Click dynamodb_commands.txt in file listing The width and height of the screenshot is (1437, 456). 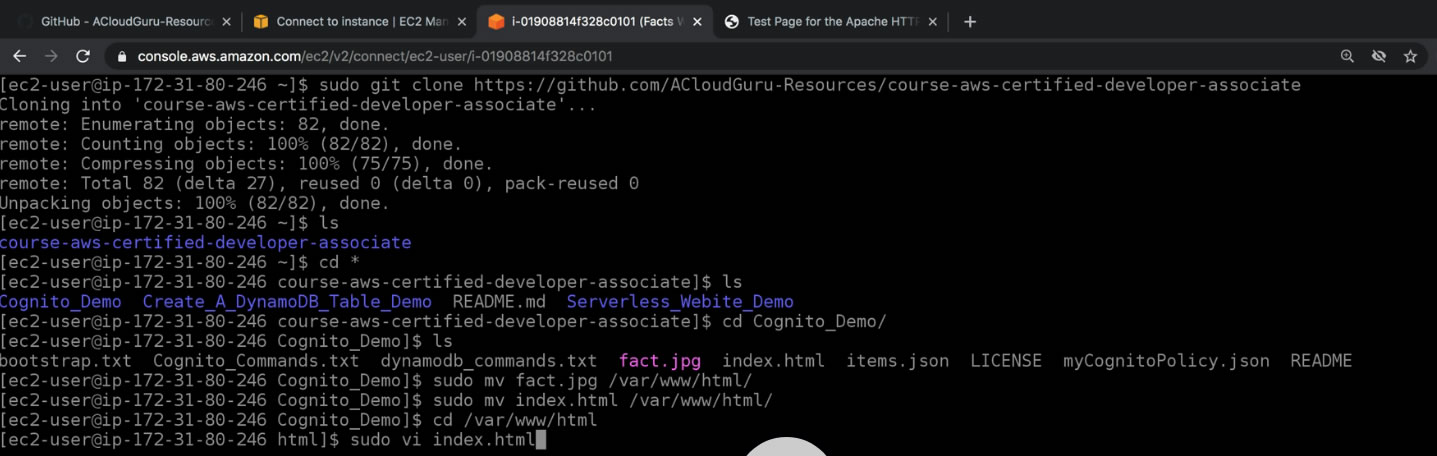point(488,361)
